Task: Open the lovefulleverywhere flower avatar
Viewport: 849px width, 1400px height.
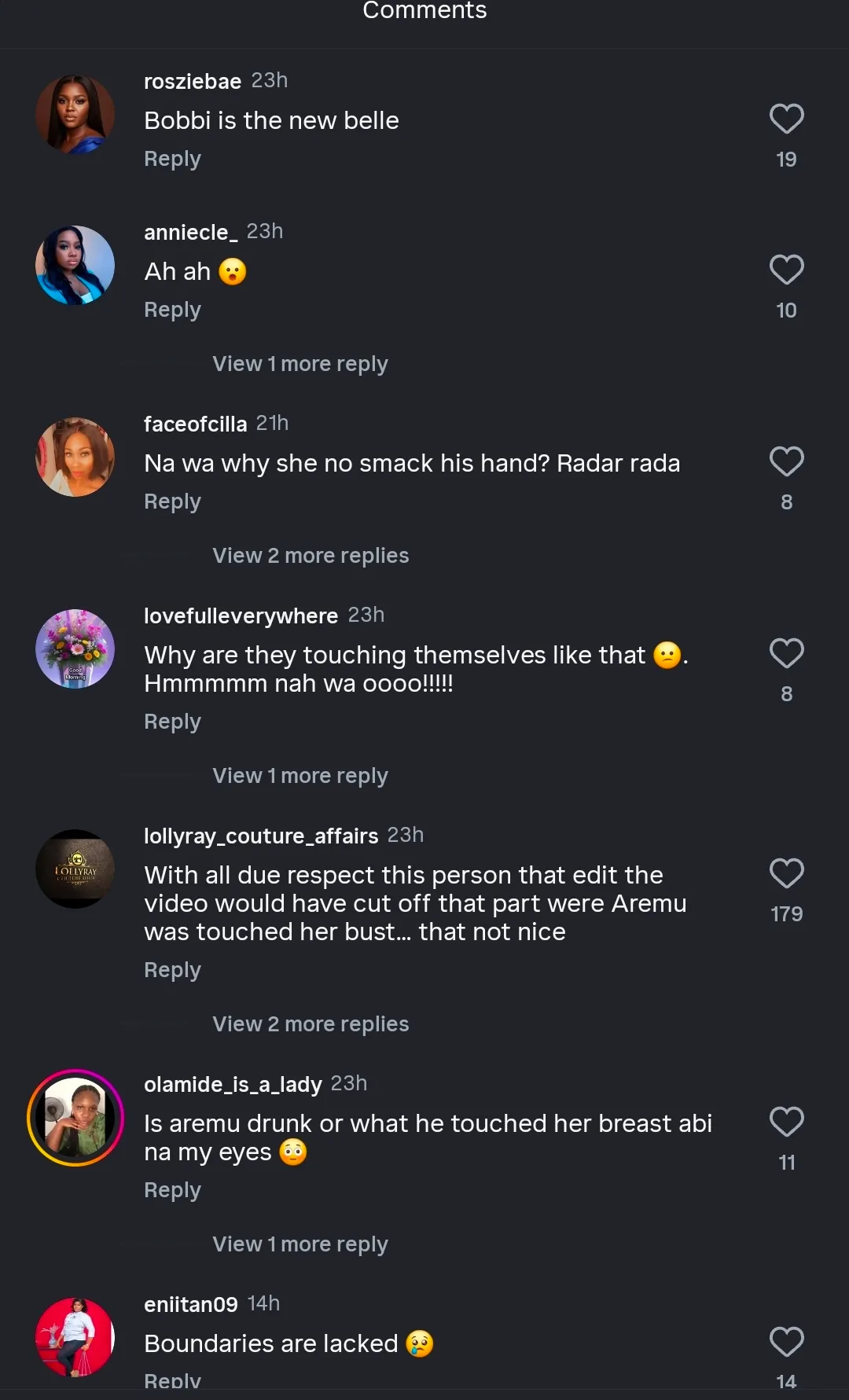Action: [x=75, y=649]
